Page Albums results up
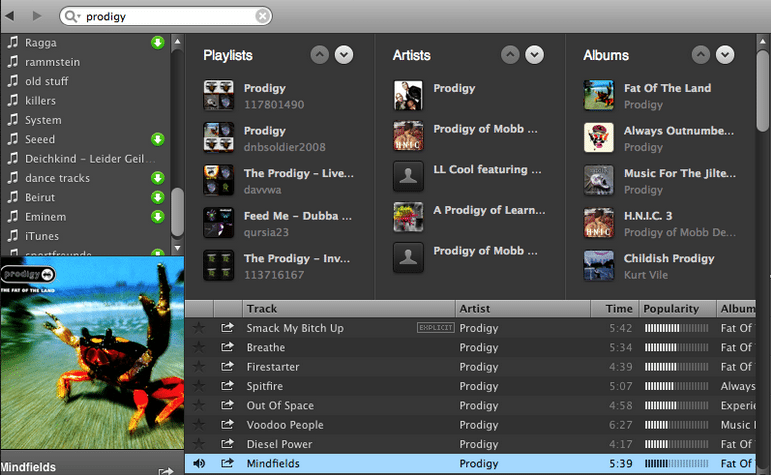Viewport: 771px width, 475px height. click(x=701, y=55)
